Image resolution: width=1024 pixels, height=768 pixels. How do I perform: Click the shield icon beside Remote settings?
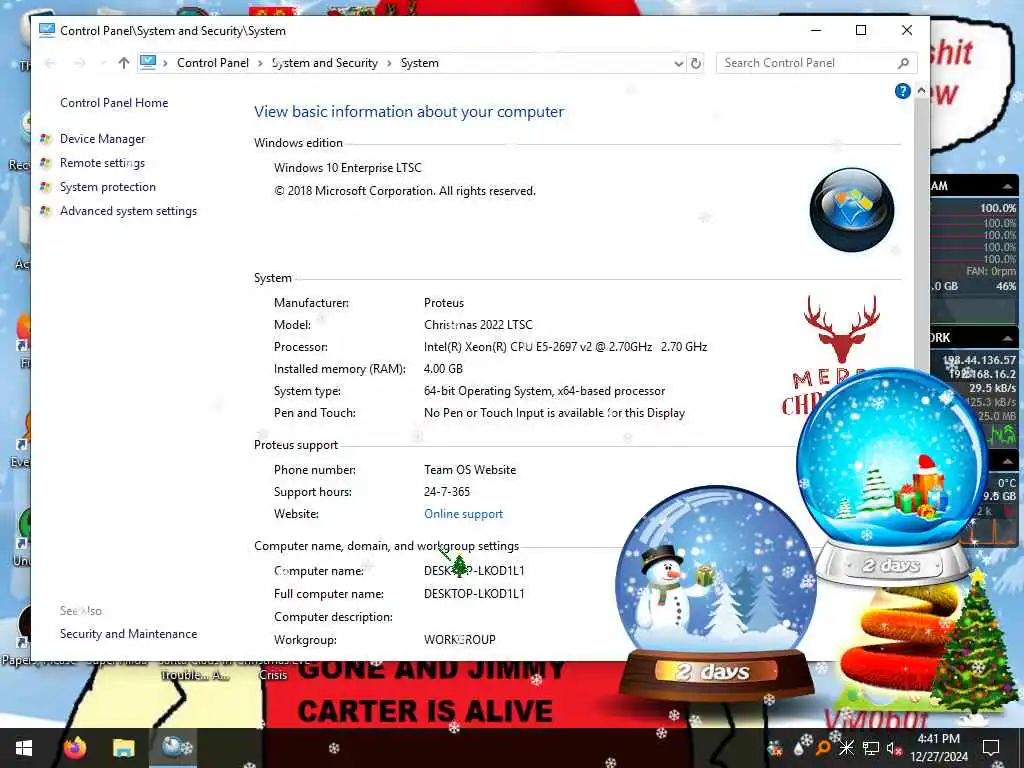point(45,163)
